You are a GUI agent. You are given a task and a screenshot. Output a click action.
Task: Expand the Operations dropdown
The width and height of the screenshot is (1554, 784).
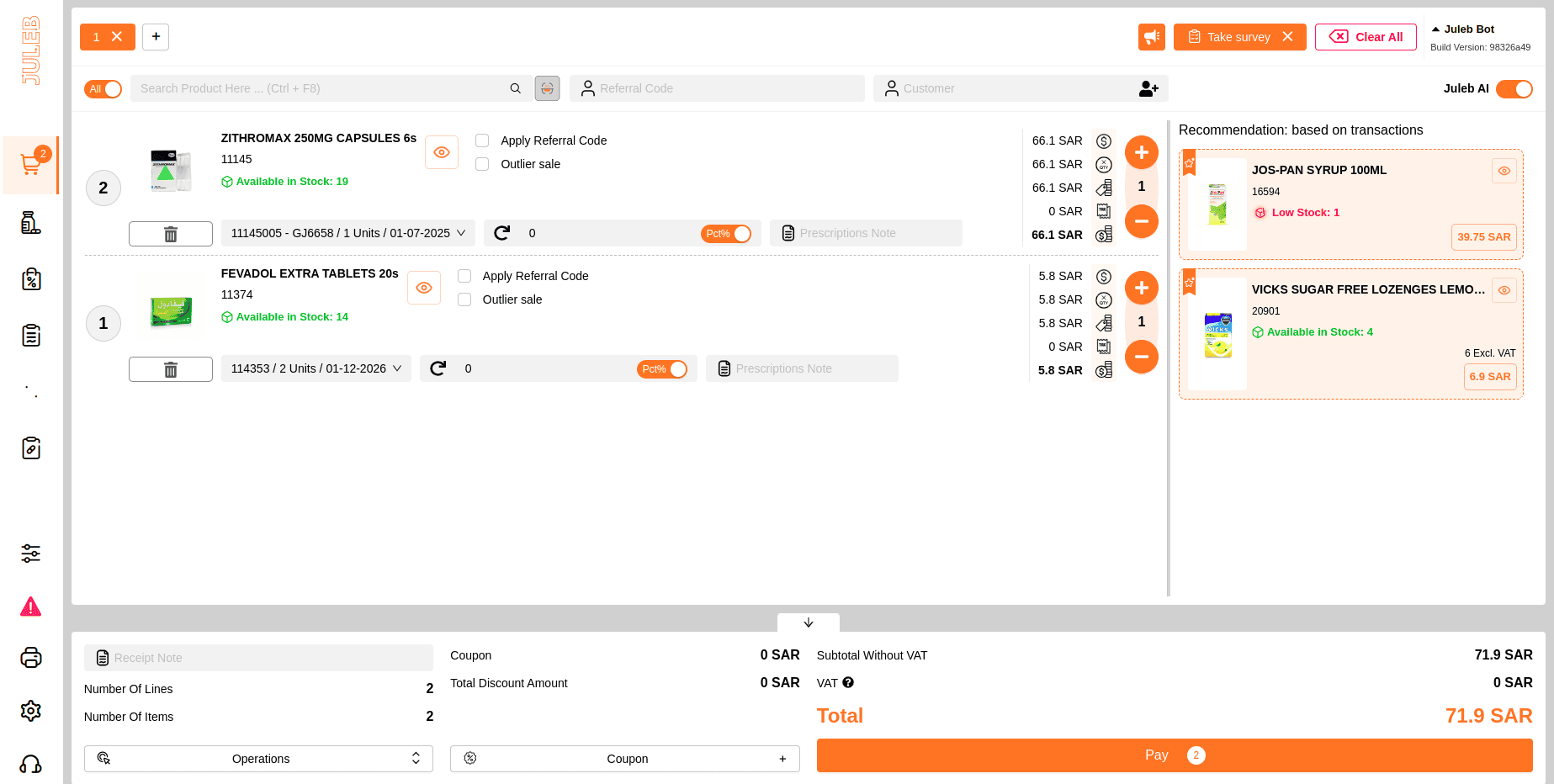click(258, 759)
